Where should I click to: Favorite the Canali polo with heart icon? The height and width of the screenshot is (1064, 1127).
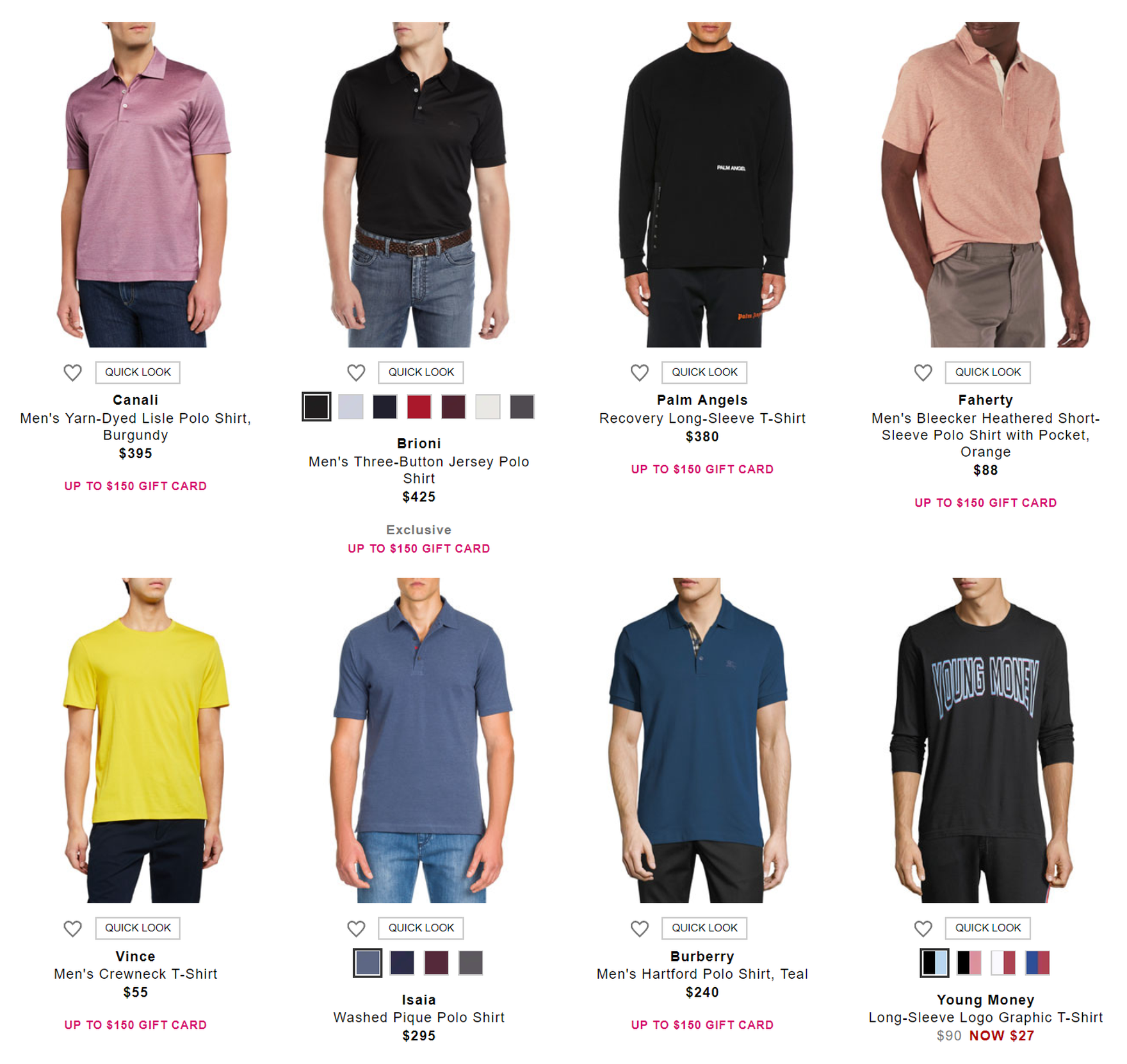[x=72, y=372]
